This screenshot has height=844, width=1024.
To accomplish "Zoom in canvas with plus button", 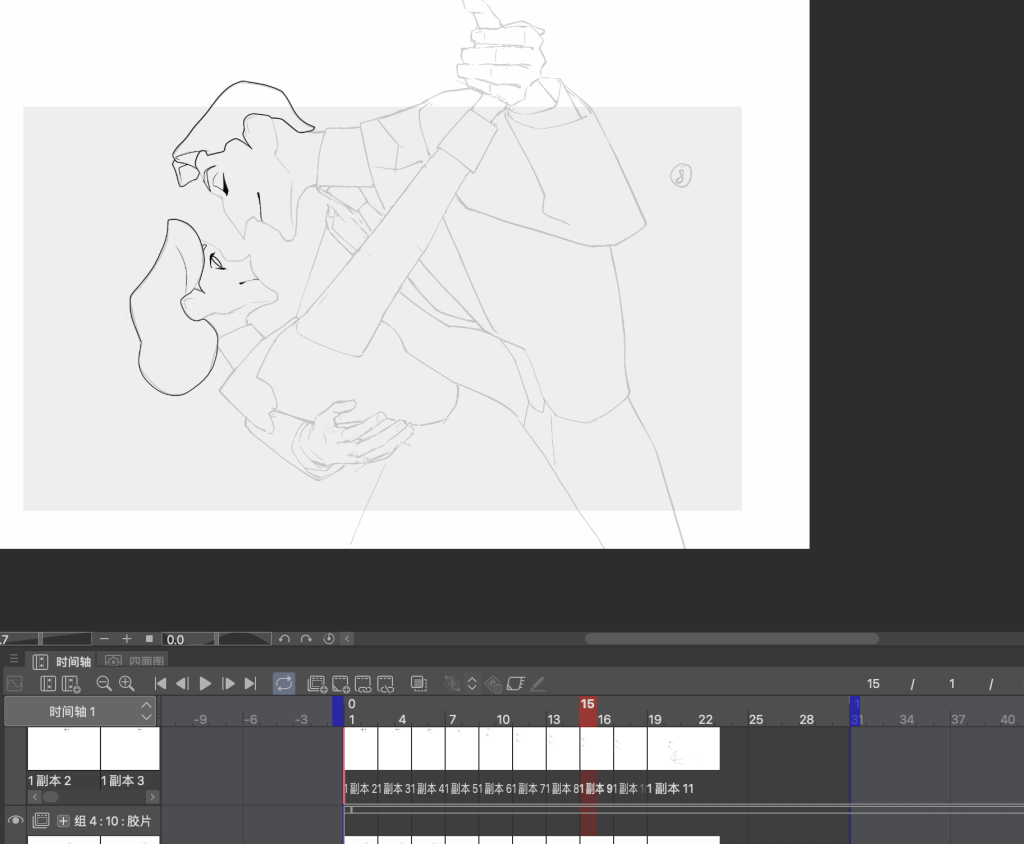I will [127, 639].
